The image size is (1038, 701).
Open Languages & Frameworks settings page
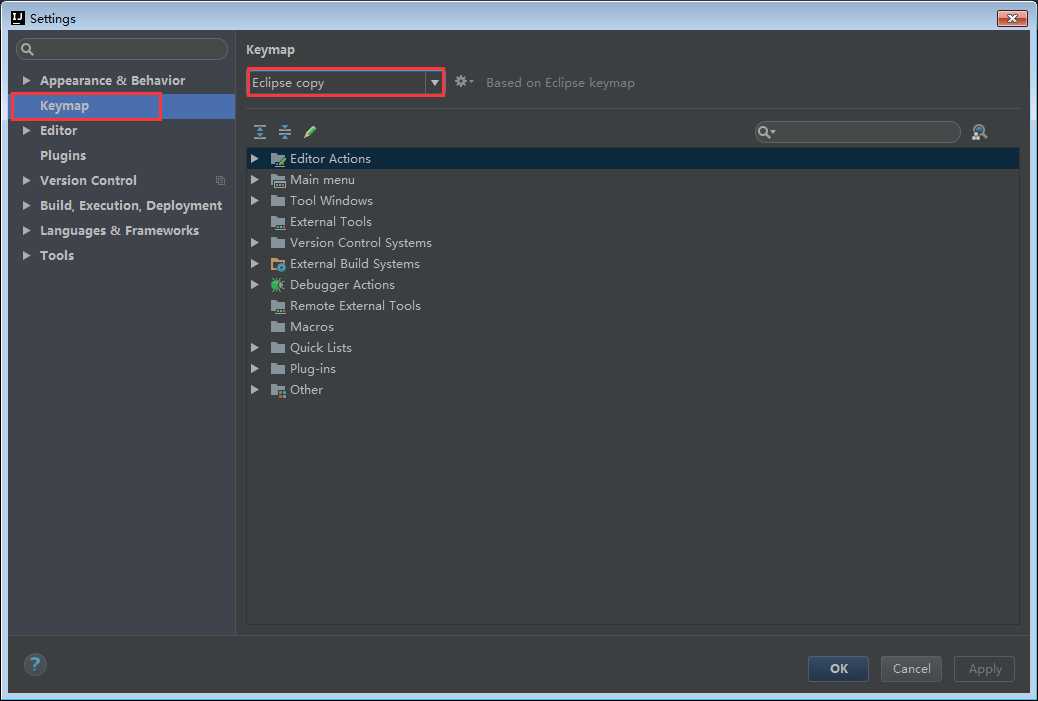point(119,230)
